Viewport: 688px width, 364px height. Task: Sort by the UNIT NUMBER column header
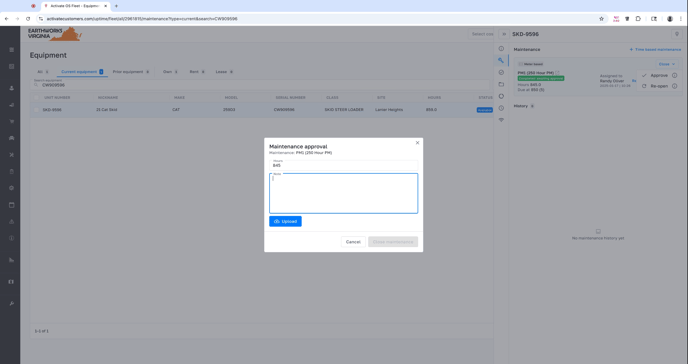coord(57,97)
